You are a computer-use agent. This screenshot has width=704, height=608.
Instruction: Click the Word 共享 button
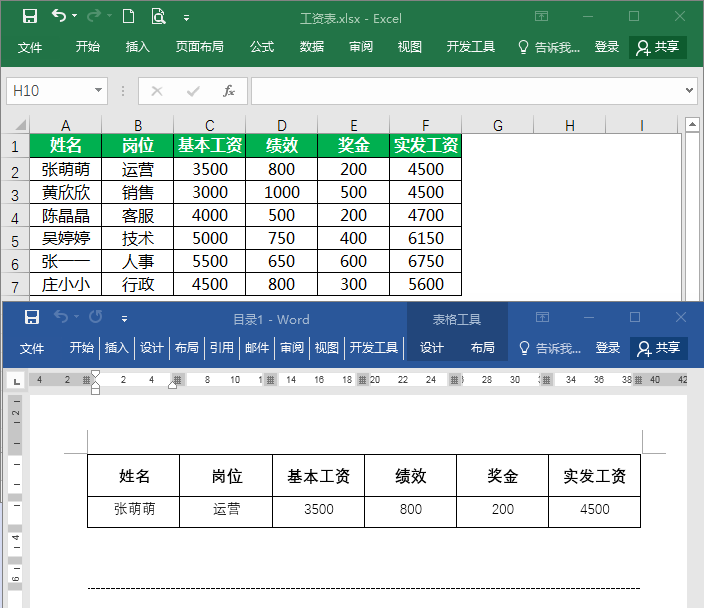click(x=659, y=348)
